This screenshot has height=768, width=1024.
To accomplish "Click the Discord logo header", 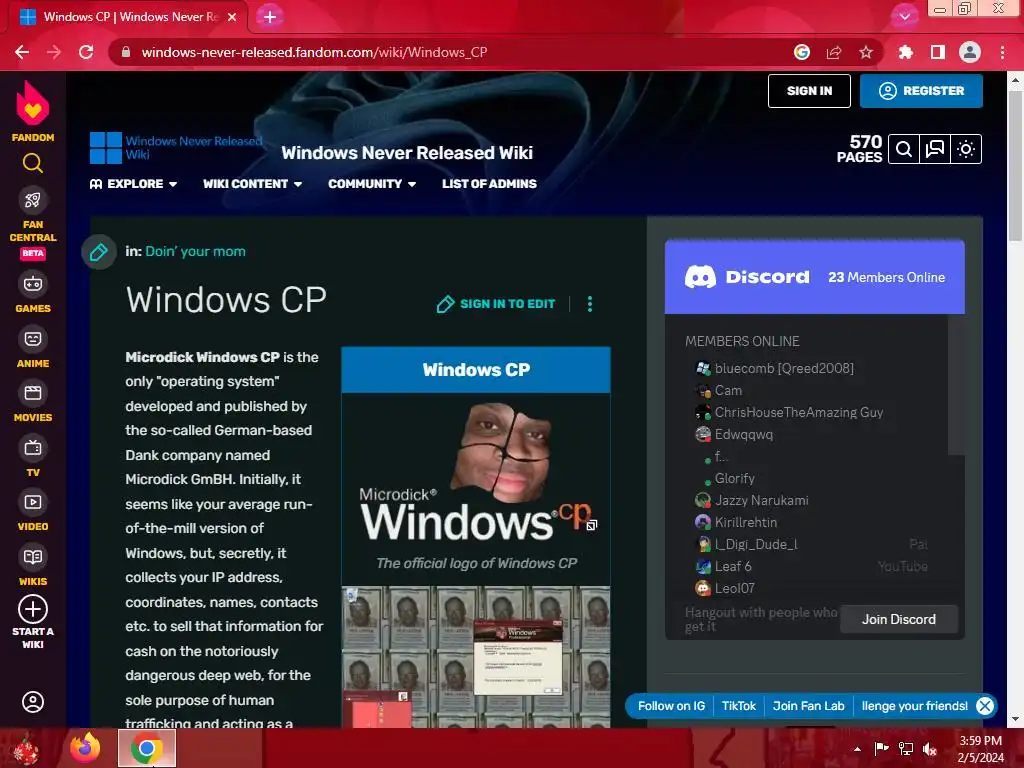I will pos(747,277).
